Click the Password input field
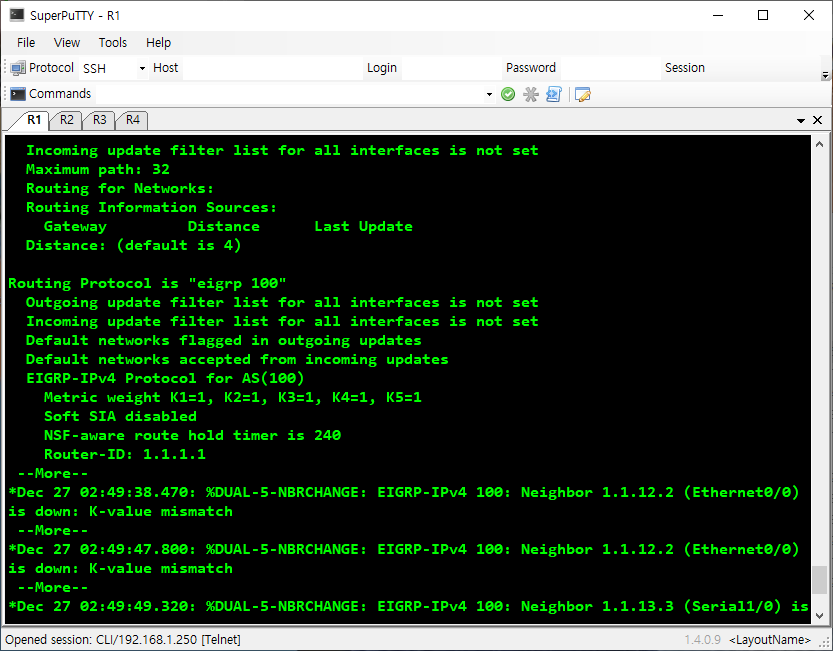The width and height of the screenshot is (833, 651). click(x=610, y=69)
